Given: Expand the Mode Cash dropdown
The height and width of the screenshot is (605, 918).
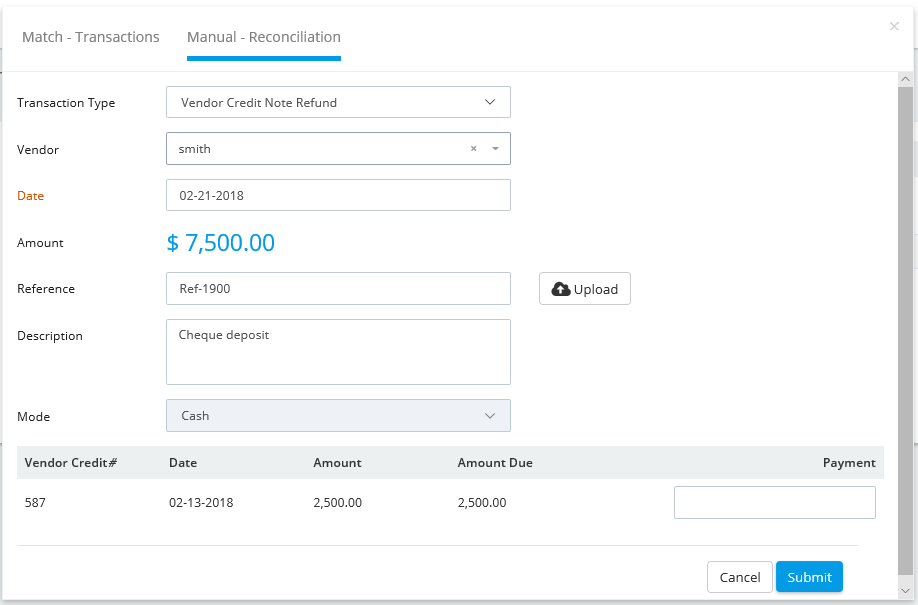Looking at the screenshot, I should (x=338, y=416).
